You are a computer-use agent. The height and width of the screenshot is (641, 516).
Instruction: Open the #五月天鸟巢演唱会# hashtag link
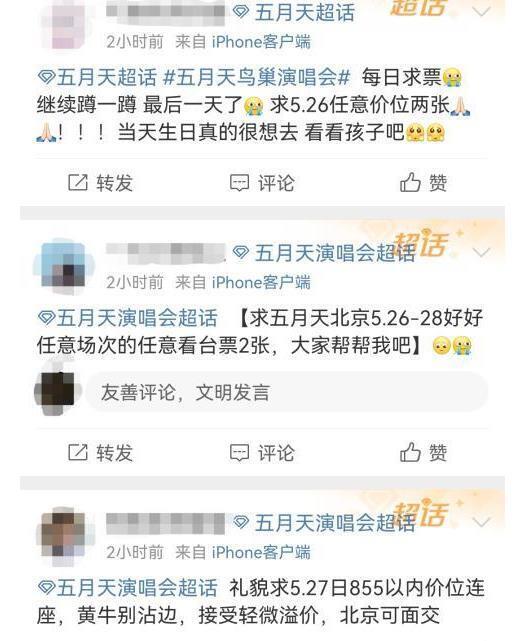tap(257, 77)
